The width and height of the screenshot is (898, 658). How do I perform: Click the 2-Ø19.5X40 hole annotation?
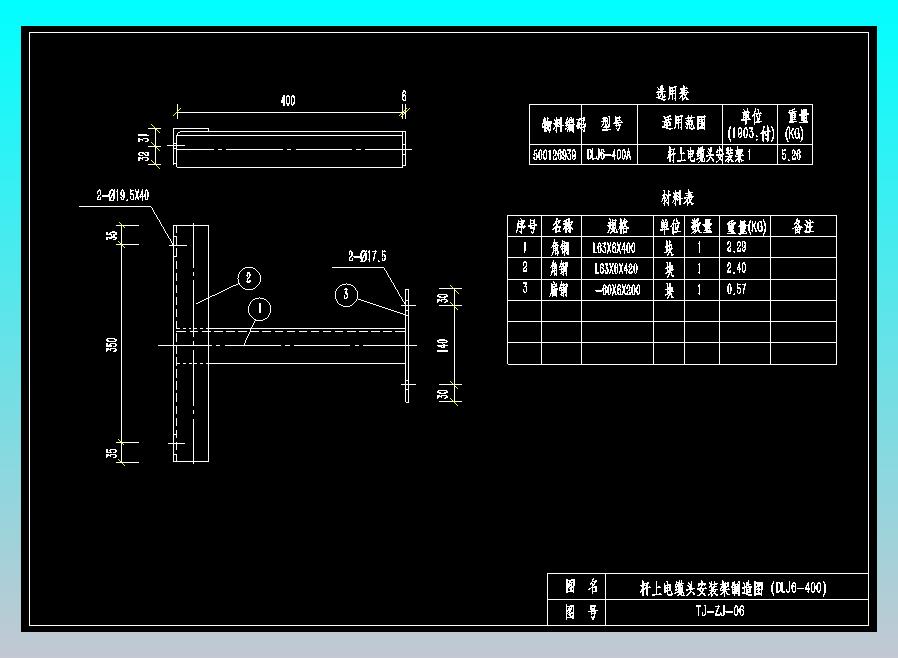point(123,195)
